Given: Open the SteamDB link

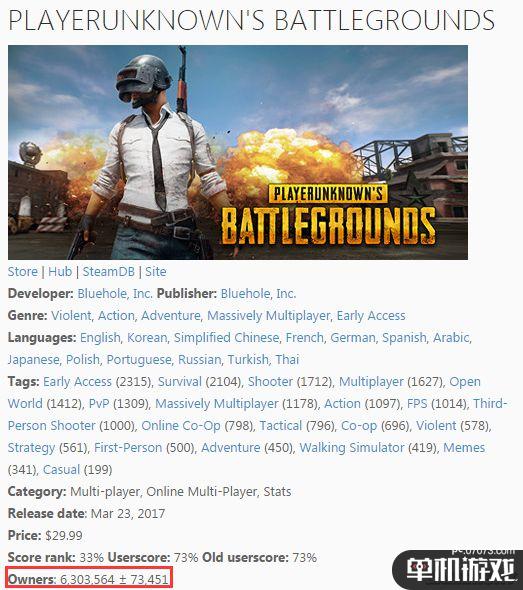Looking at the screenshot, I should (x=109, y=272).
